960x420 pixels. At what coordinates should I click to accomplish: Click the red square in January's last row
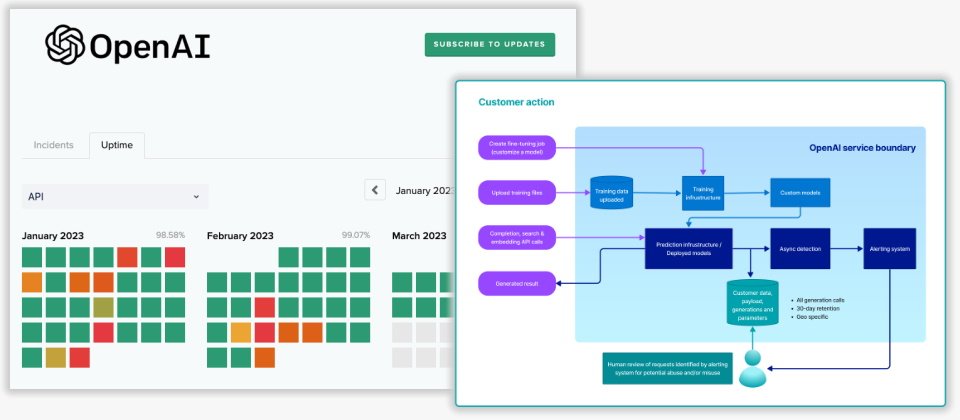(80, 358)
